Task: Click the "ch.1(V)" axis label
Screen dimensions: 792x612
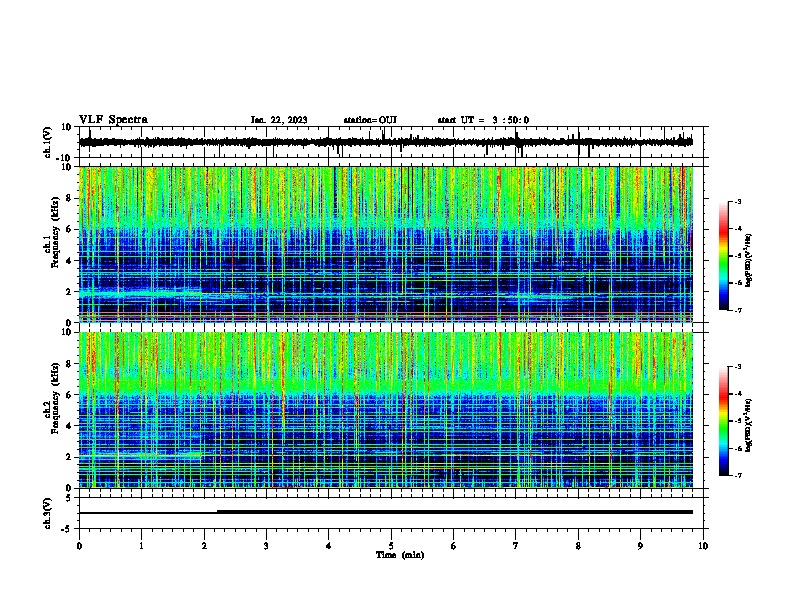Action: pyautogui.click(x=48, y=142)
